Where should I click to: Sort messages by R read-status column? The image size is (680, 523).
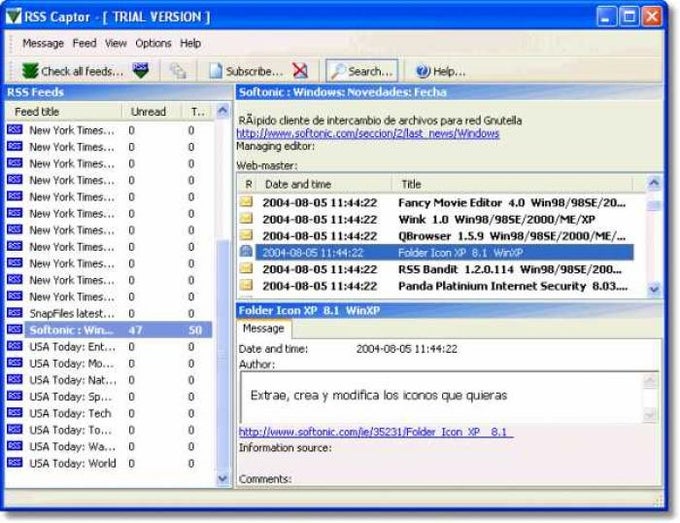point(248,184)
